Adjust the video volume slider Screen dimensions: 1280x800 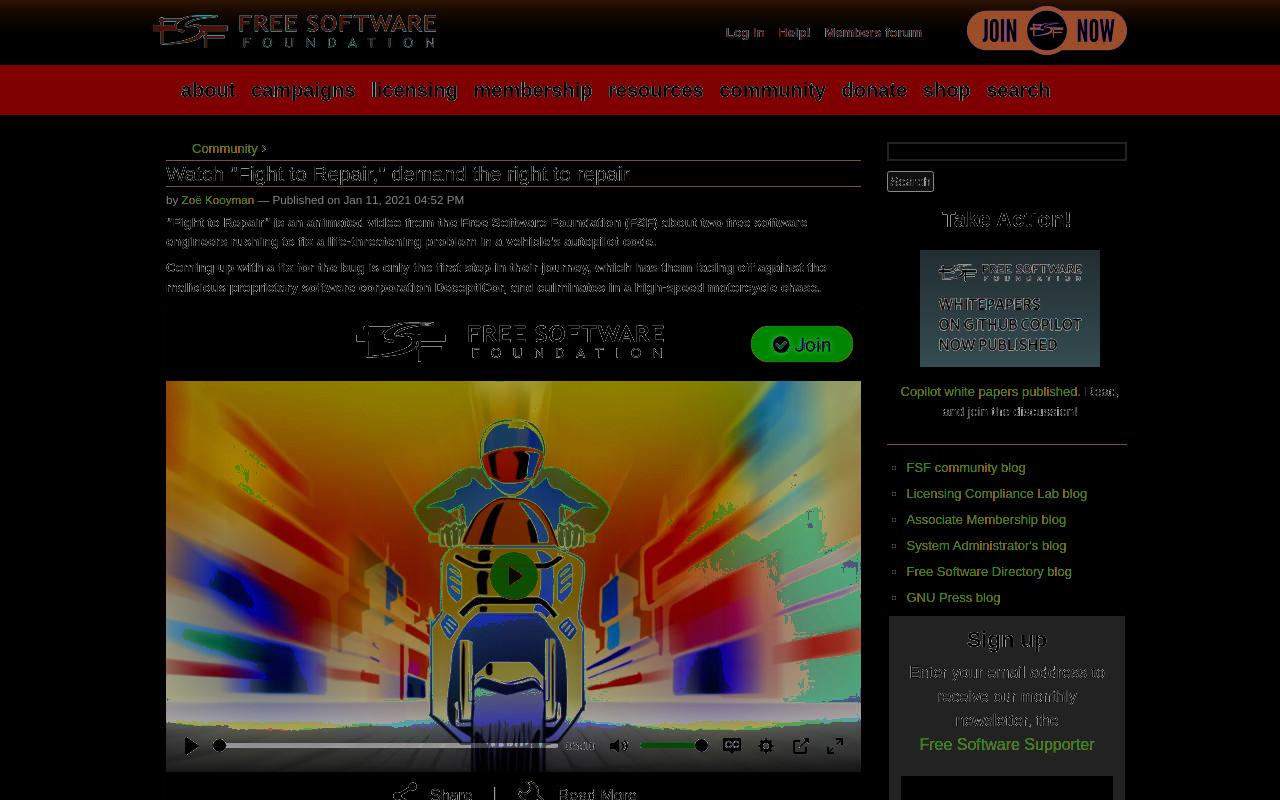pos(674,746)
